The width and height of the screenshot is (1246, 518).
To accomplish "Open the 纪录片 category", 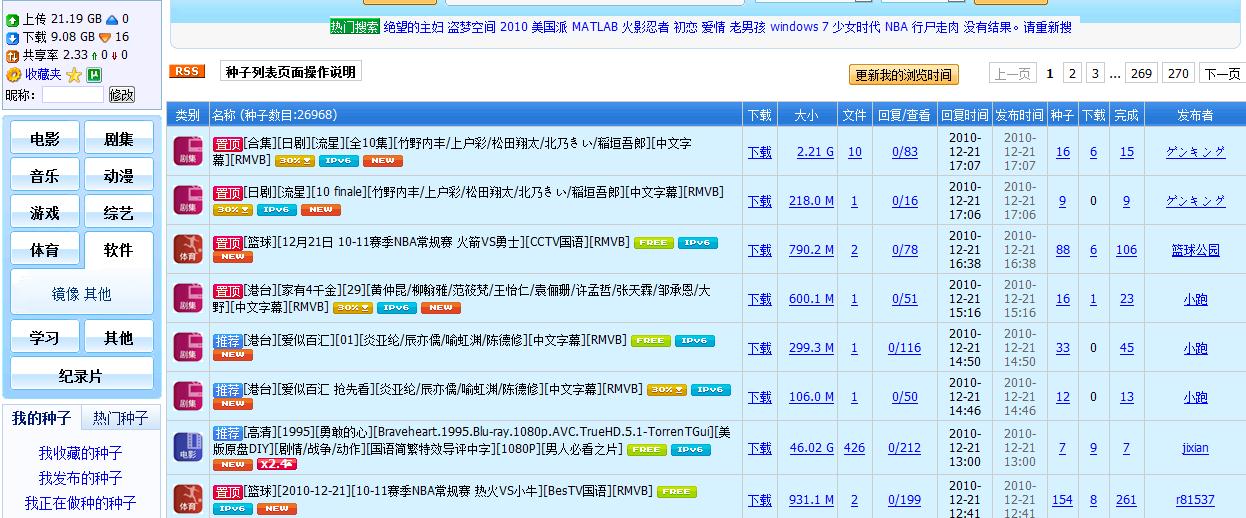I will coord(81,376).
